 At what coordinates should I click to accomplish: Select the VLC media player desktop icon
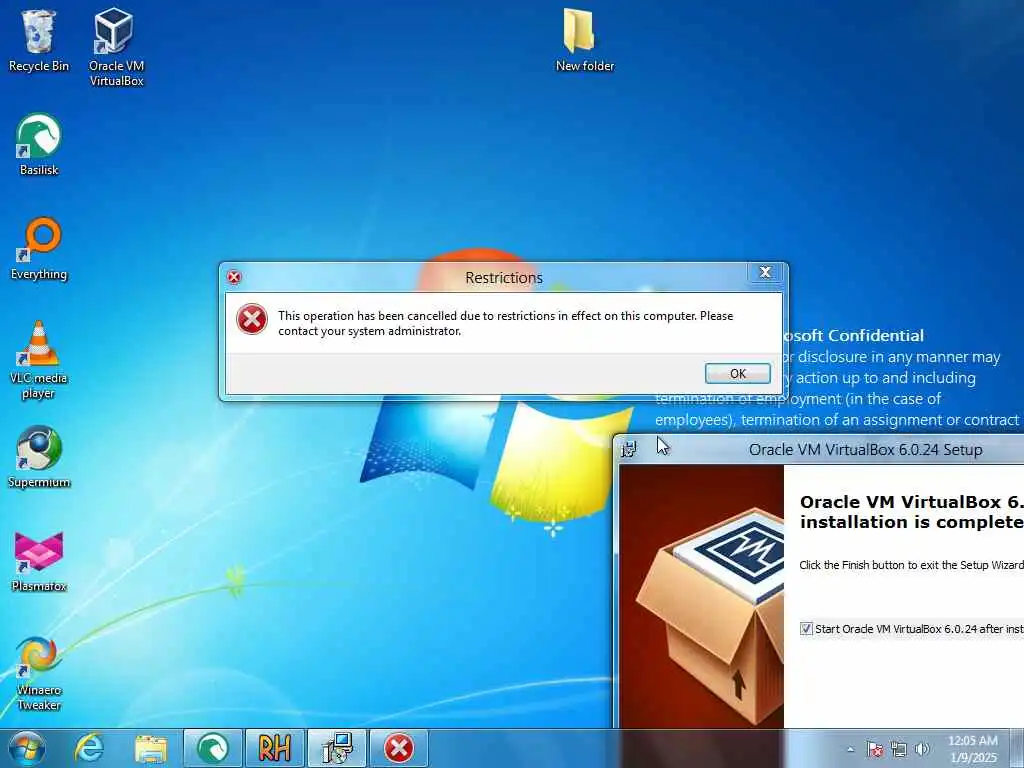[39, 360]
